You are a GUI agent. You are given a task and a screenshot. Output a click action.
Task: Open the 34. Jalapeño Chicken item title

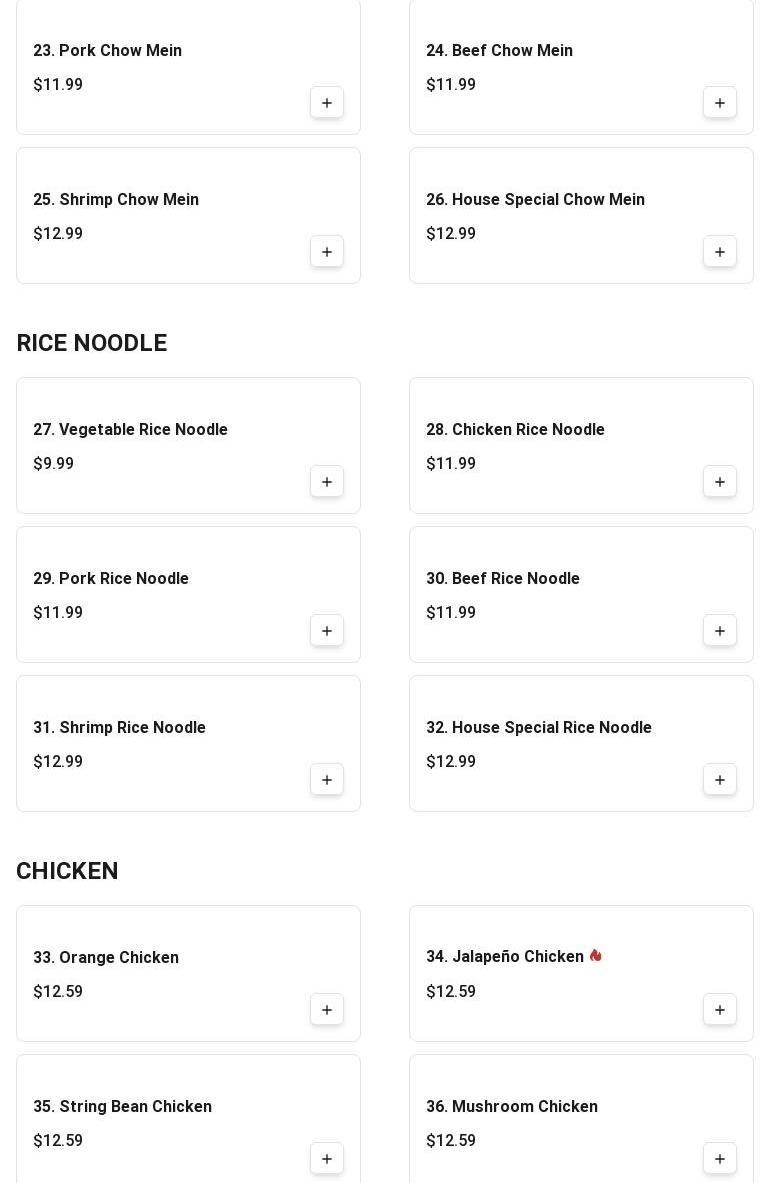click(505, 957)
